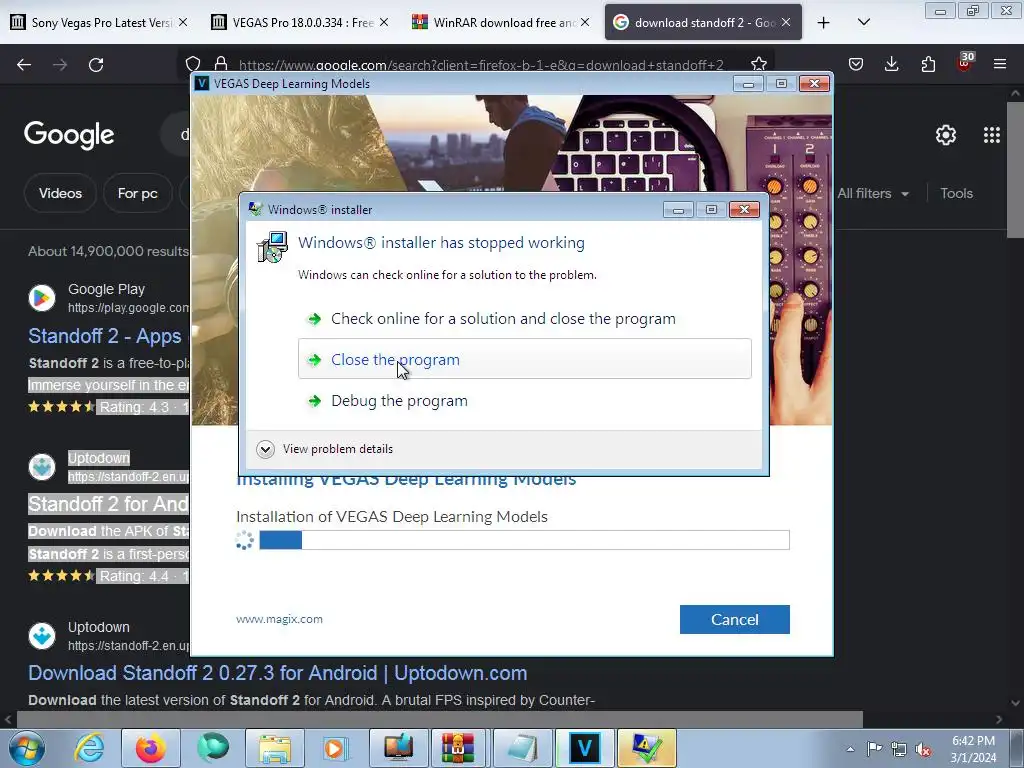Screen dimensions: 1024x768
Task: Go back to previous page in Firefox
Action: tap(24, 65)
